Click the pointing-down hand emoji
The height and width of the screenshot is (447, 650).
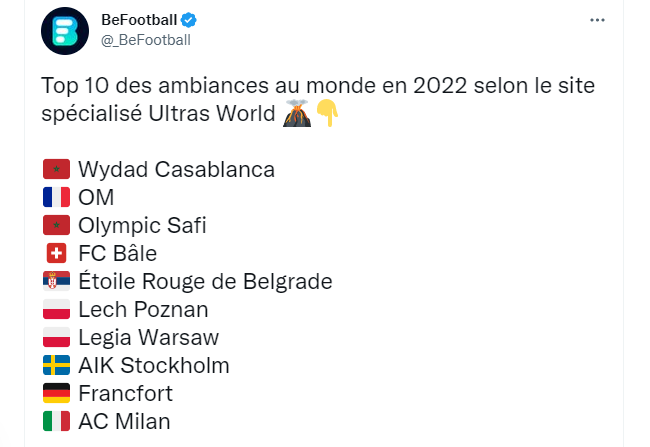327,114
